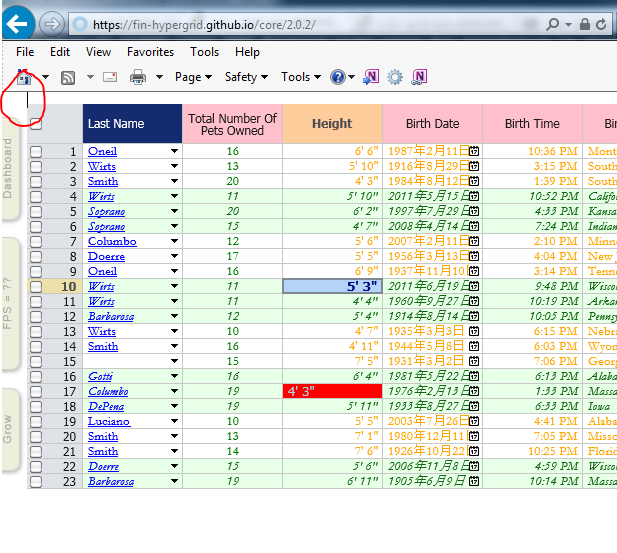Open the Grow side tab
The width and height of the screenshot is (617, 553).
[x=9, y=429]
